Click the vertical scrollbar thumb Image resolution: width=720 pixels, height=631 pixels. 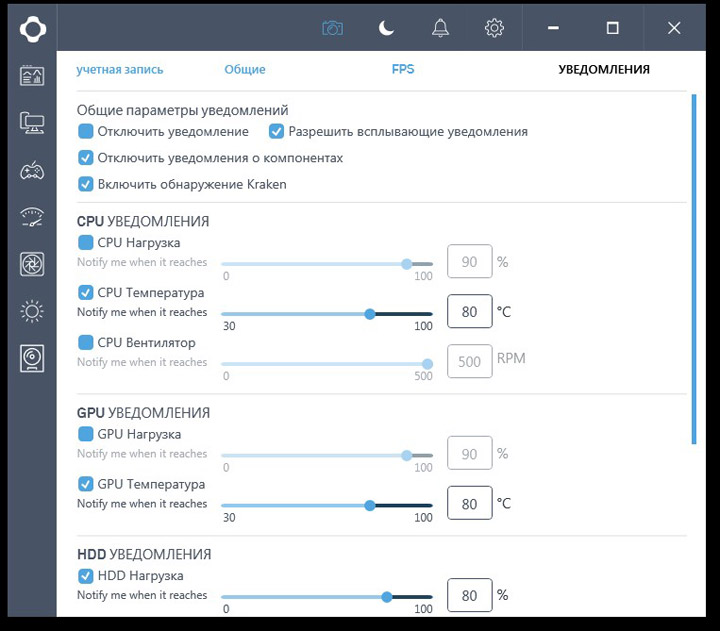[694, 269]
